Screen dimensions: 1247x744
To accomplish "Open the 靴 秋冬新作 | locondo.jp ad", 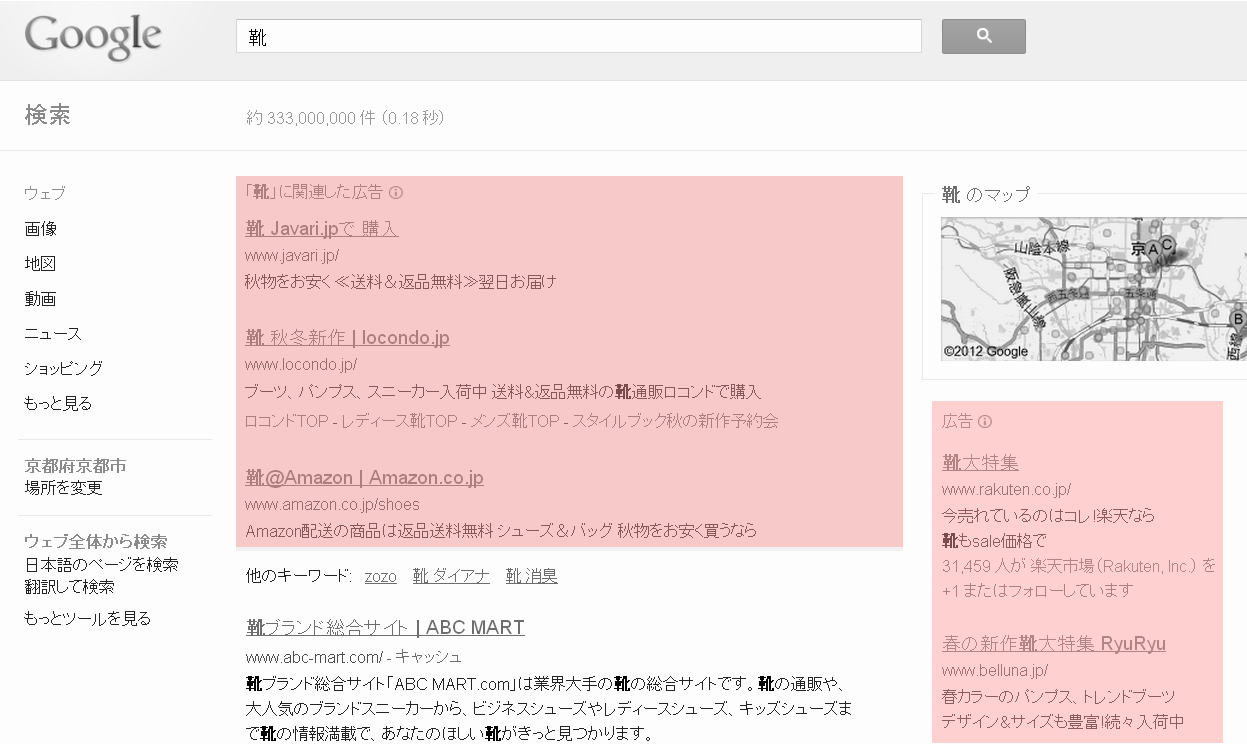I will [347, 338].
